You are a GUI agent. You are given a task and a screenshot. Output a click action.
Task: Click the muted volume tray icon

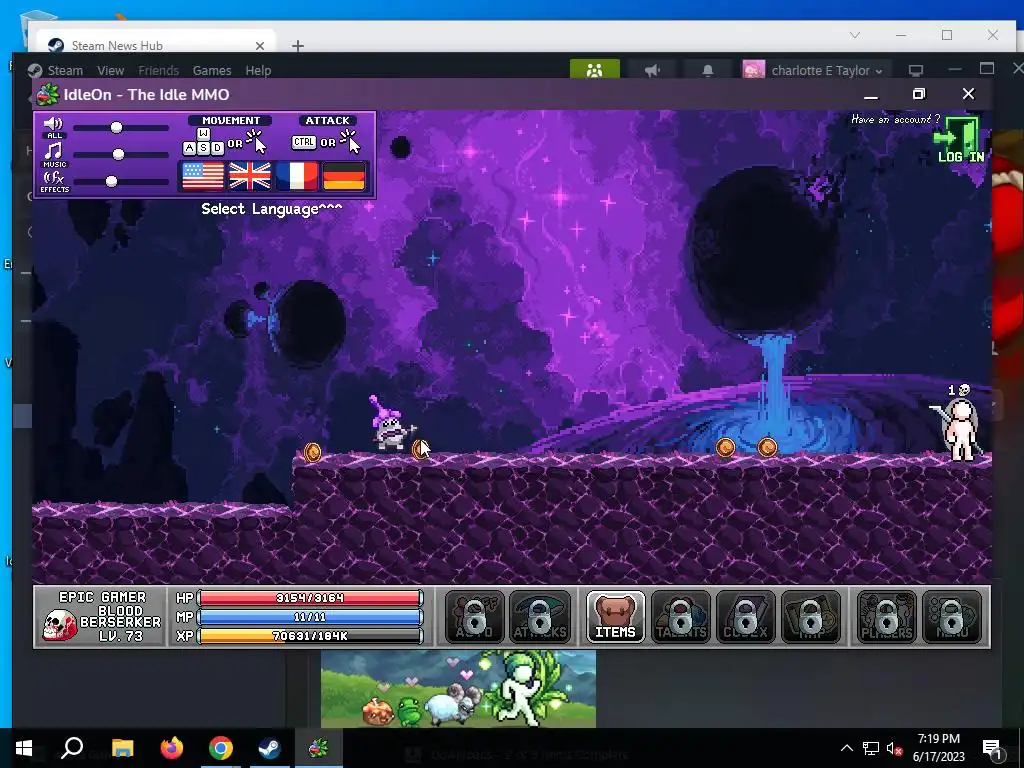(893, 748)
